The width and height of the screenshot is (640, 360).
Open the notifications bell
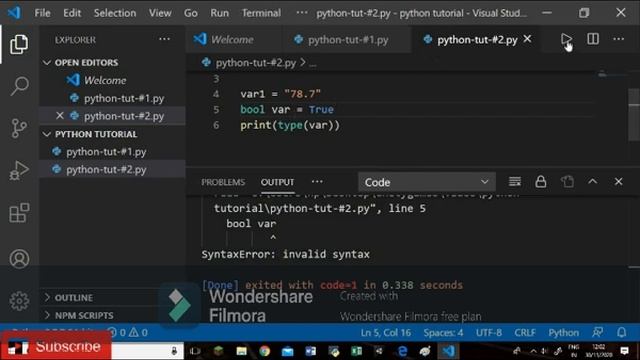click(x=621, y=333)
